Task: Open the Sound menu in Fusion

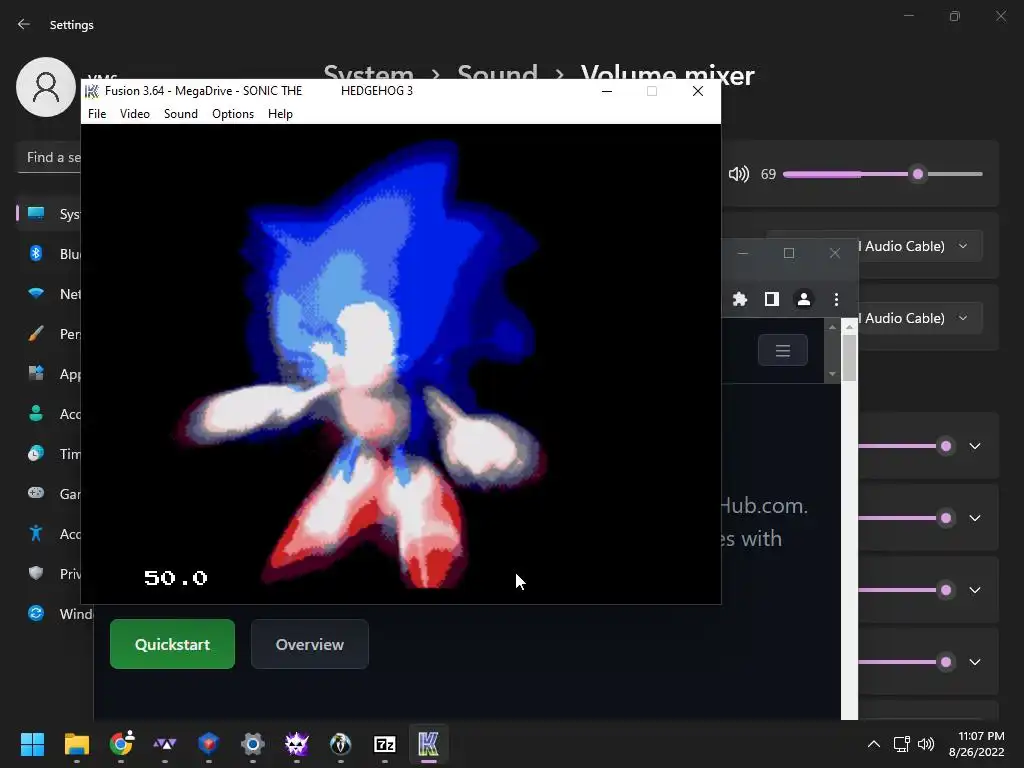Action: pos(180,114)
